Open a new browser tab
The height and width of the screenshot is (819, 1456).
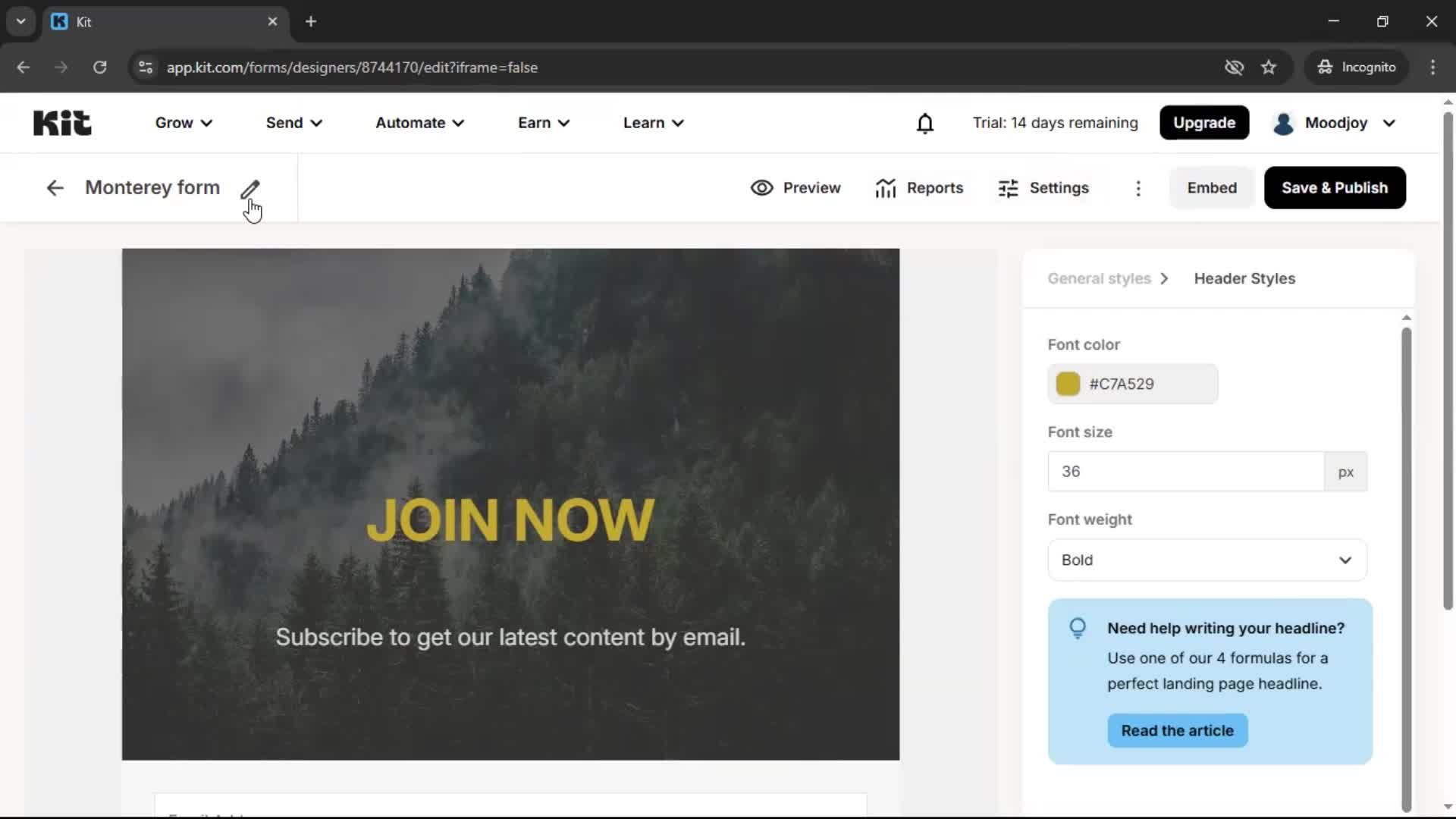[311, 22]
